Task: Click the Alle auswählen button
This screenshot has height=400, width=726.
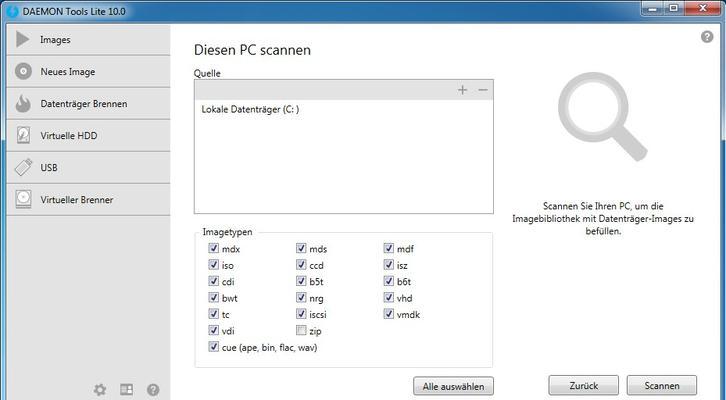Action: [453, 386]
